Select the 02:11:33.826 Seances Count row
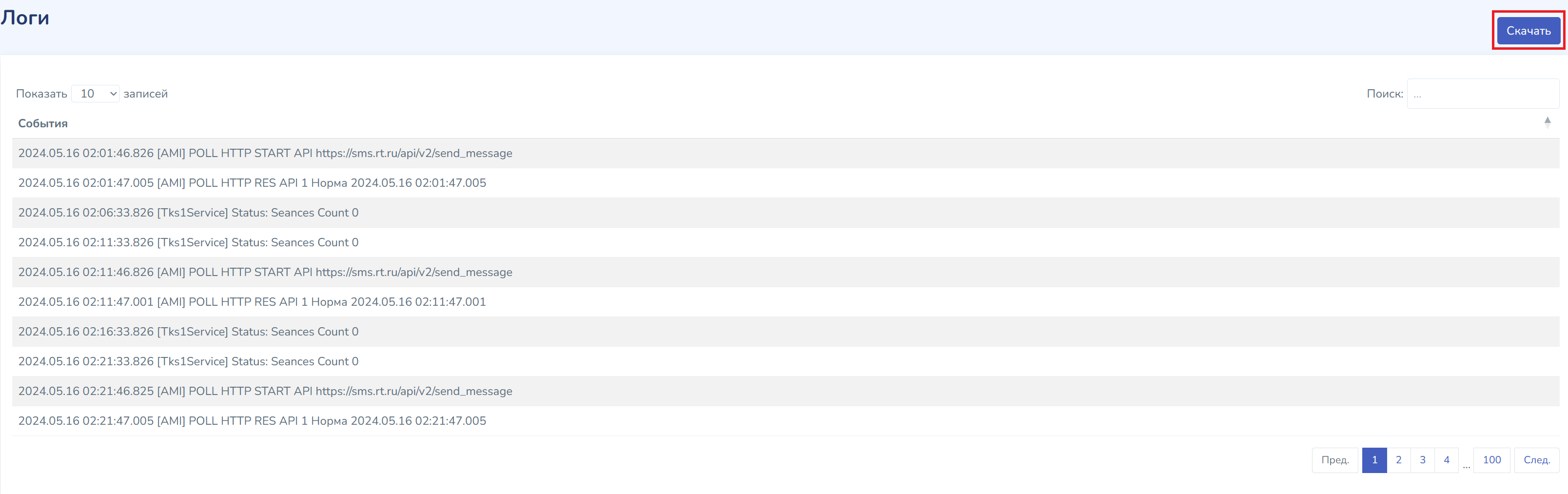The image size is (1568, 494). tap(785, 242)
